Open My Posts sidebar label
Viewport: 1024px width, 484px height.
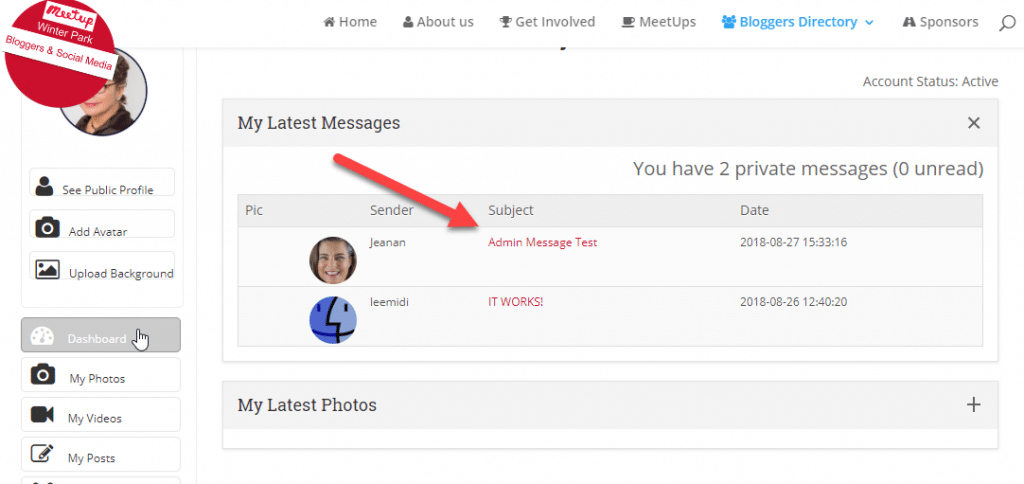pyautogui.click(x=91, y=458)
